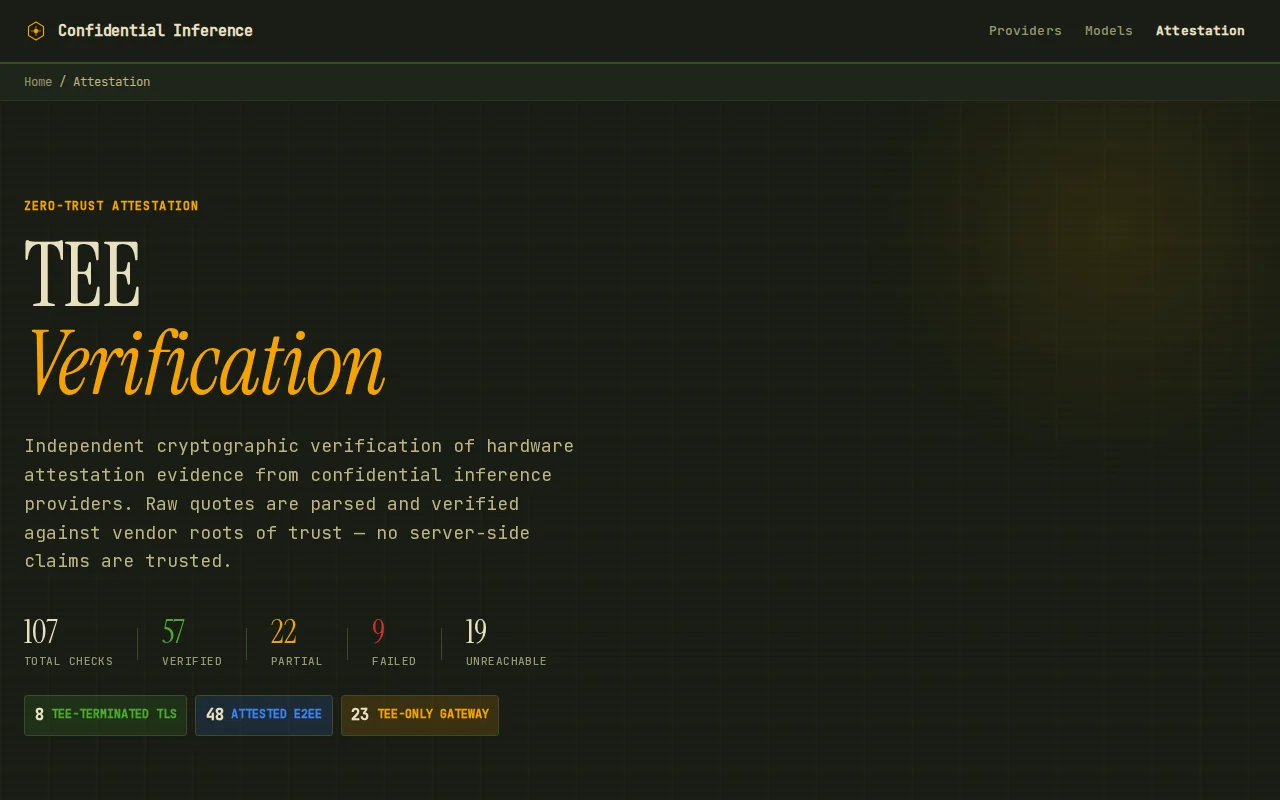Select the 48 Attested E2EE badge
Image resolution: width=1280 pixels, height=800 pixels.
tap(264, 715)
